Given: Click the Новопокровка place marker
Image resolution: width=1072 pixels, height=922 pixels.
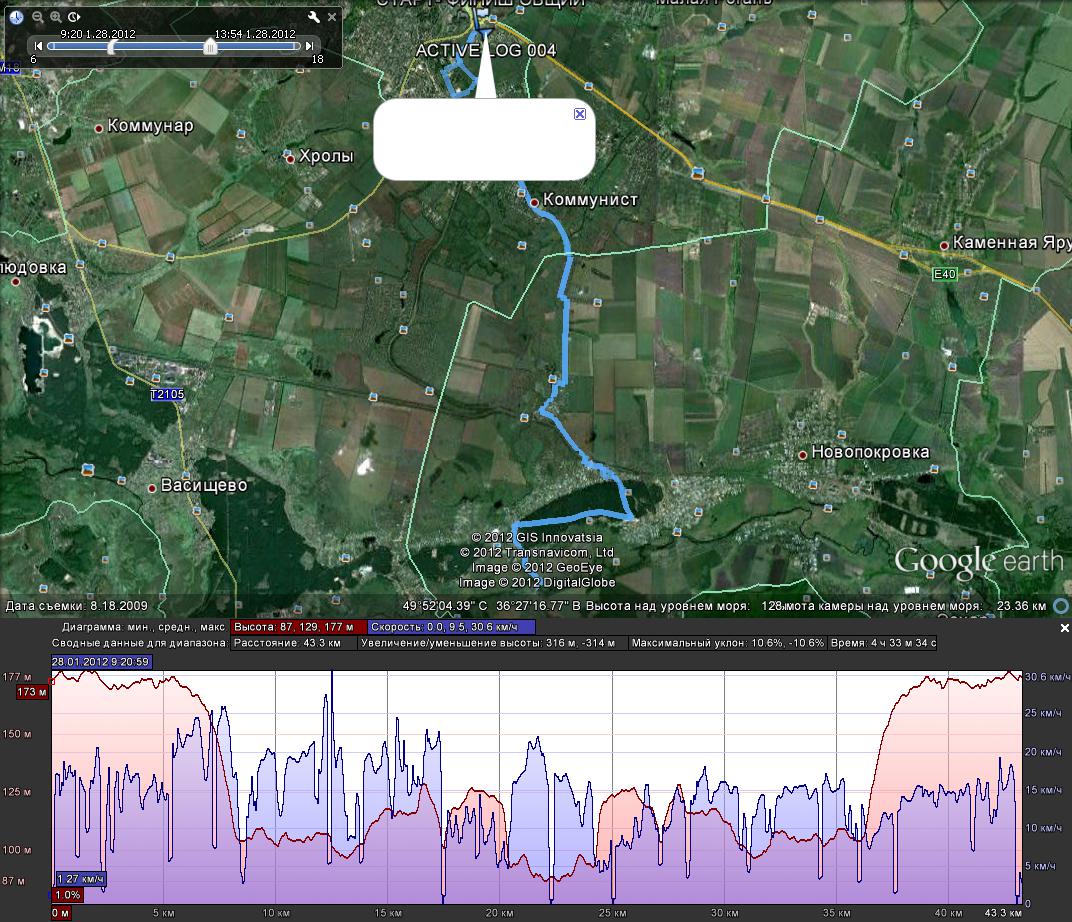Looking at the screenshot, I should [802, 454].
